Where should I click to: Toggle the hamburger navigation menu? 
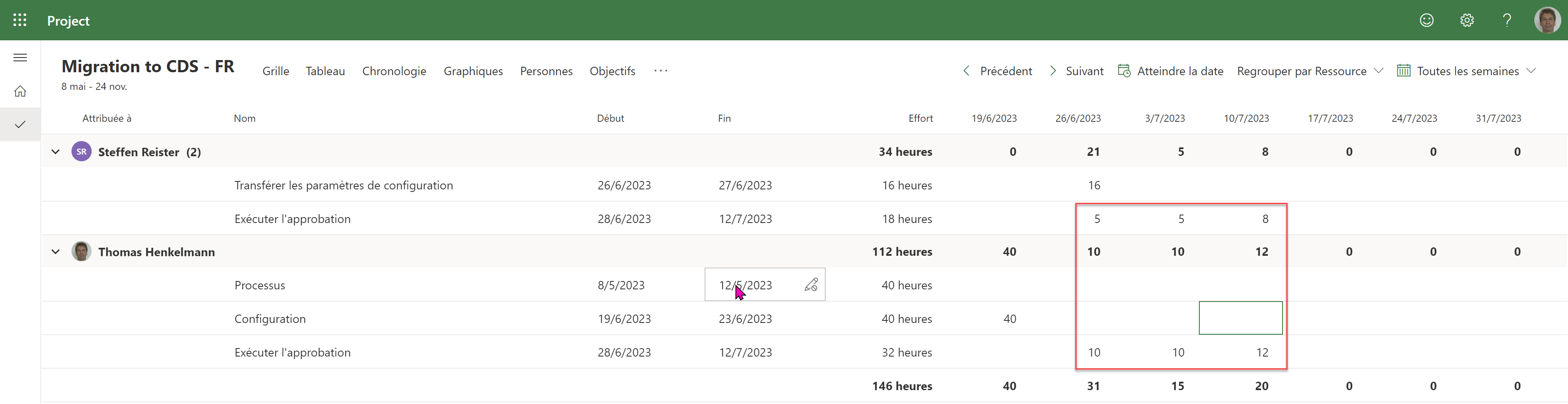coord(20,58)
